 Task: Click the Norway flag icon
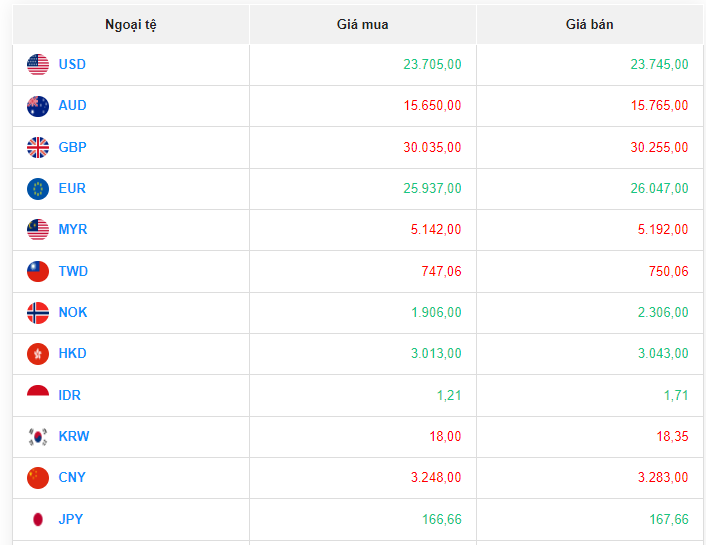tap(38, 312)
